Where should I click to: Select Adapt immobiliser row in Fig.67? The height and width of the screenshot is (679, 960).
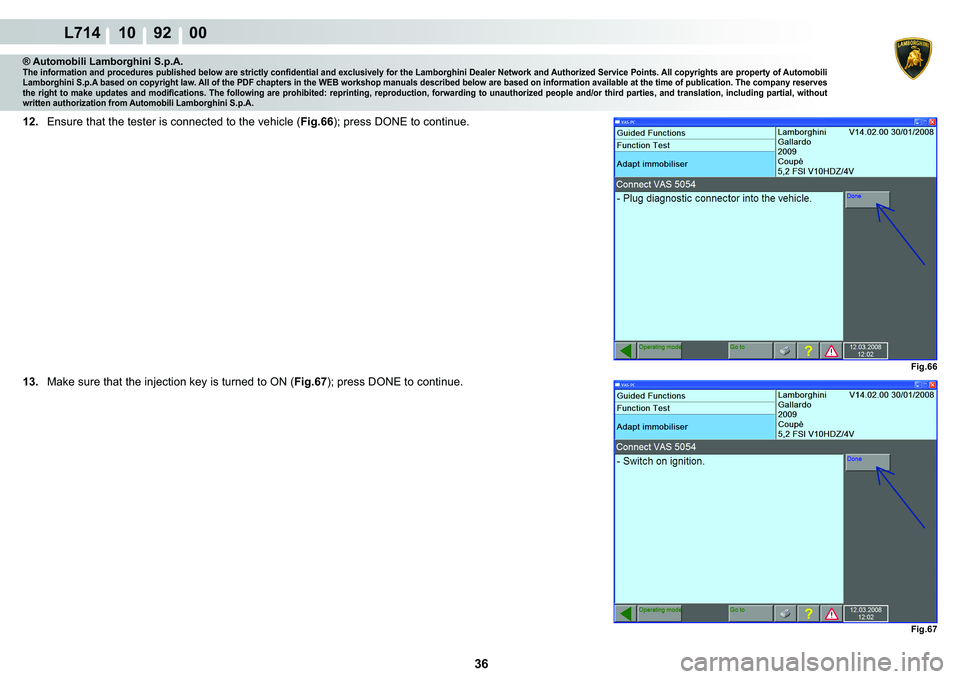tap(694, 427)
